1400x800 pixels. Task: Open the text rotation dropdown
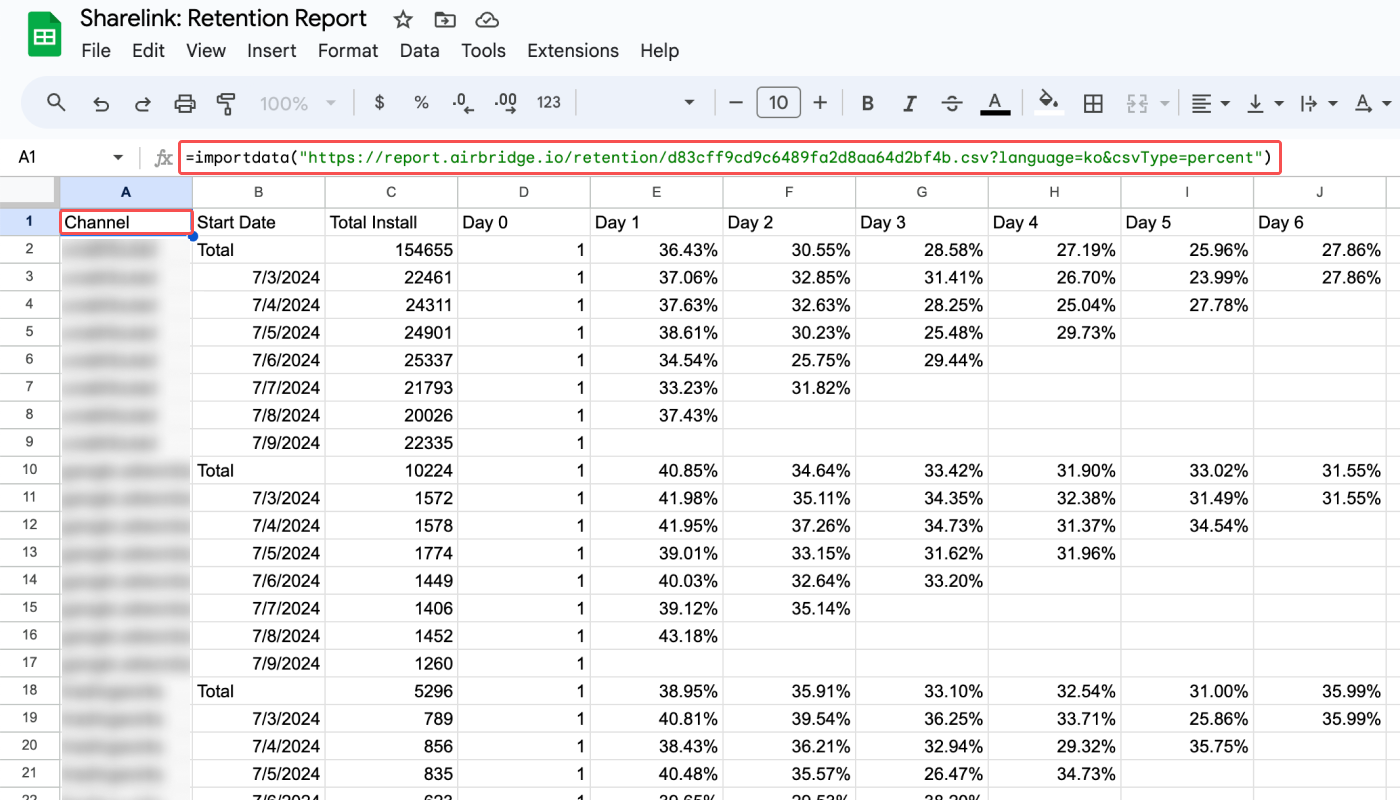(1372, 102)
